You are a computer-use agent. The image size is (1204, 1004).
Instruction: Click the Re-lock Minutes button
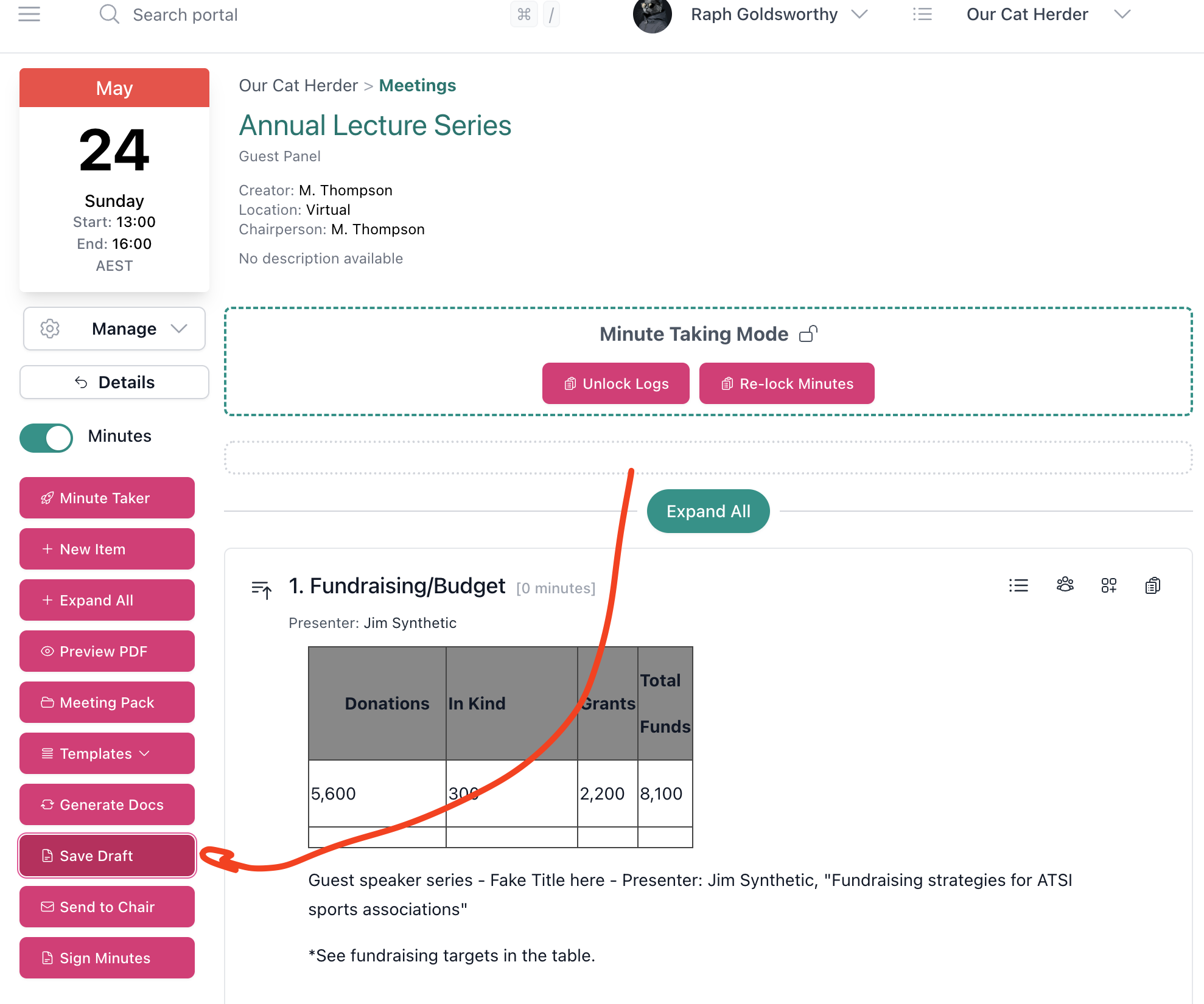point(786,383)
